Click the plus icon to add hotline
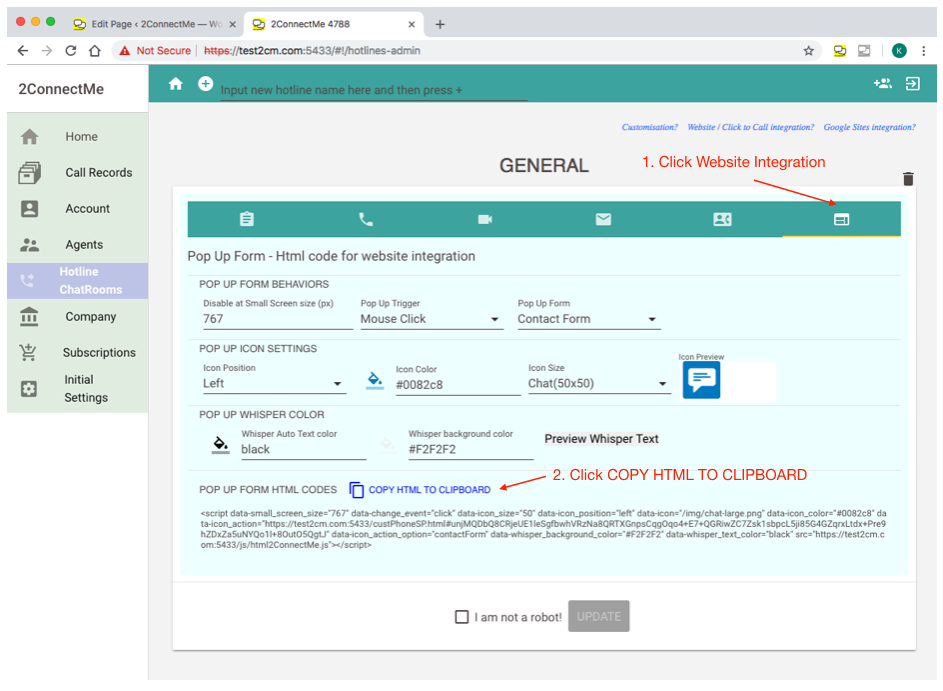 click(x=206, y=84)
